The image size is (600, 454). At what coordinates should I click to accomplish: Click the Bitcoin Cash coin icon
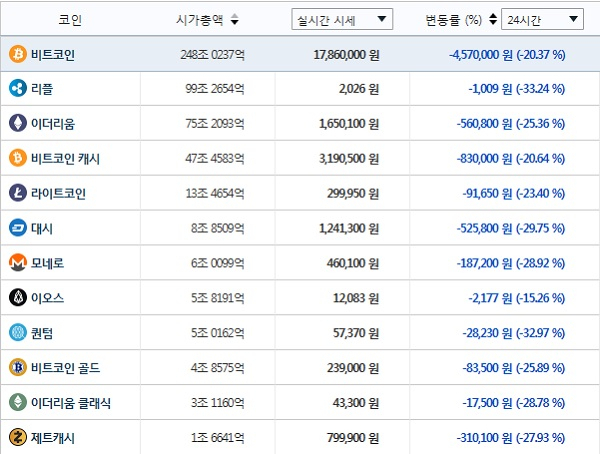(x=18, y=158)
